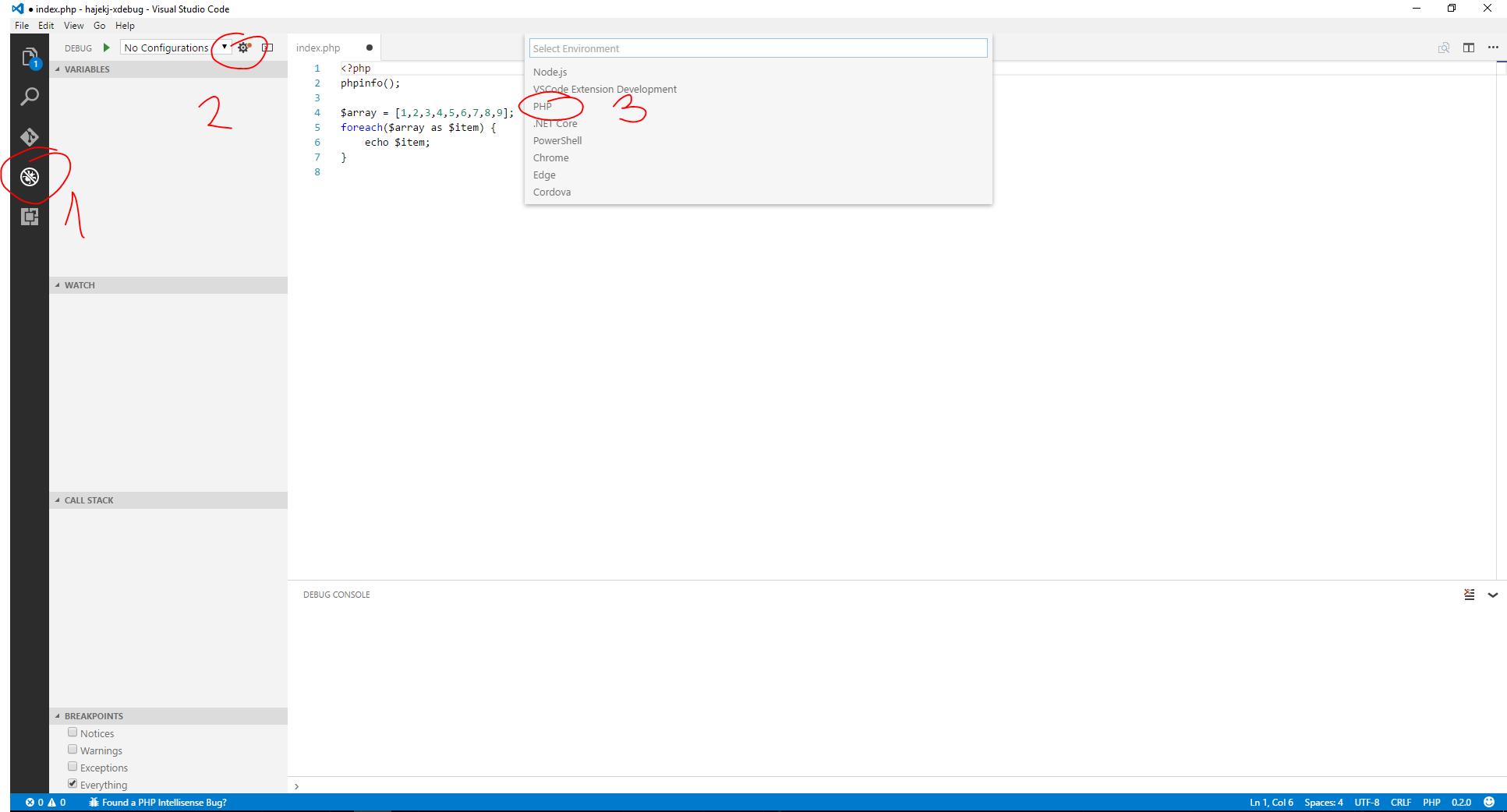1507x812 pixels.
Task: Collapse the Call Stack section
Action: click(x=88, y=500)
